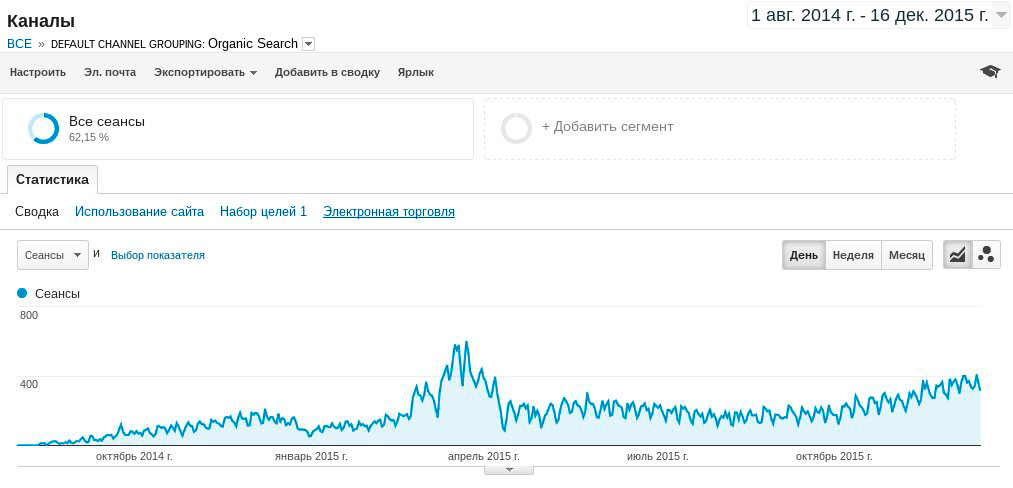Open the Электронная торговля link
This screenshot has height=488, width=1013.
pos(389,212)
